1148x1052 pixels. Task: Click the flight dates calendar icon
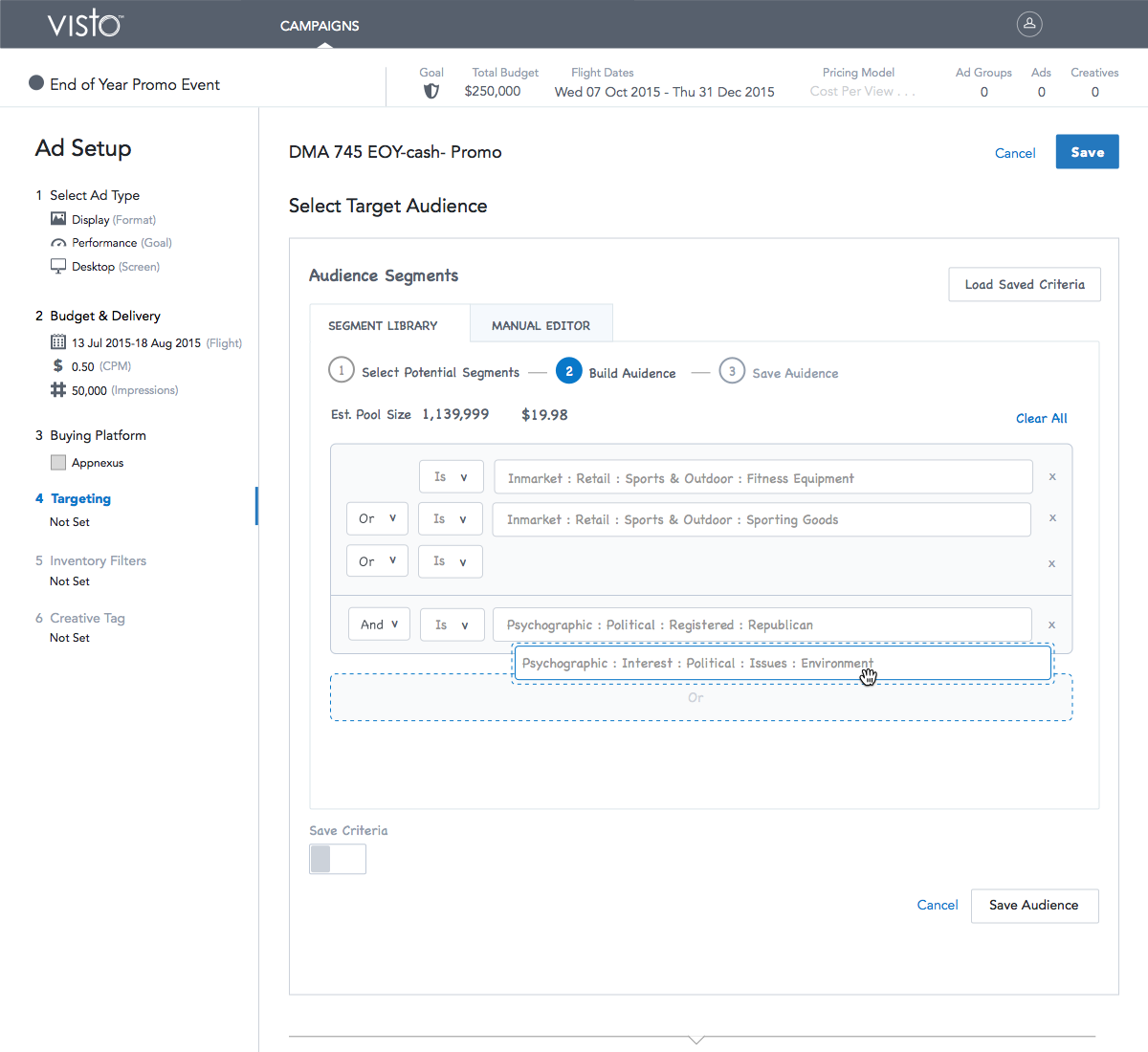pyautogui.click(x=58, y=342)
